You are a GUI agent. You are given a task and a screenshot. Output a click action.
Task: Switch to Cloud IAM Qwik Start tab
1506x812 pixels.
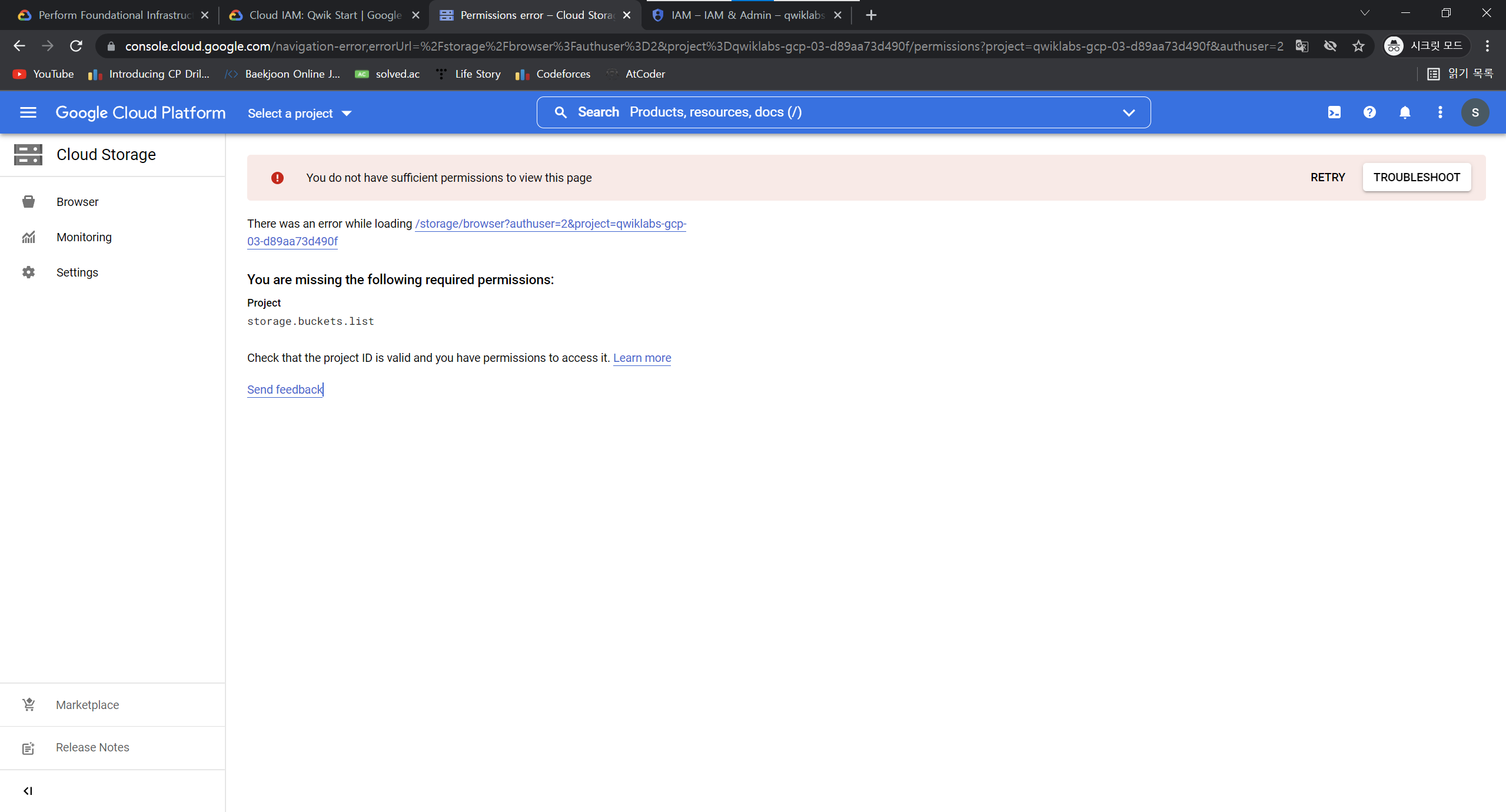325,15
